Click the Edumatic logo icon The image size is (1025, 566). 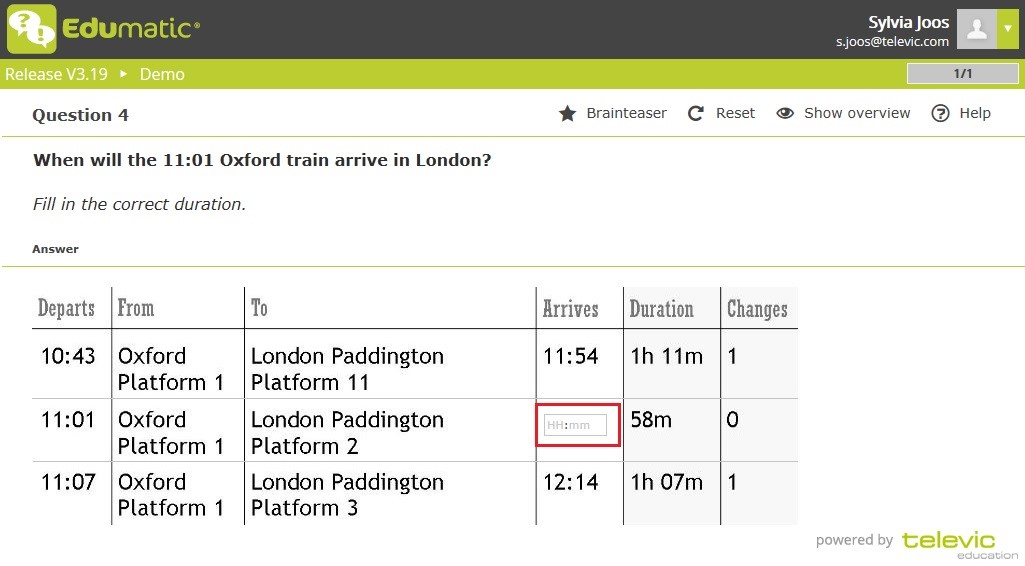coord(32,28)
